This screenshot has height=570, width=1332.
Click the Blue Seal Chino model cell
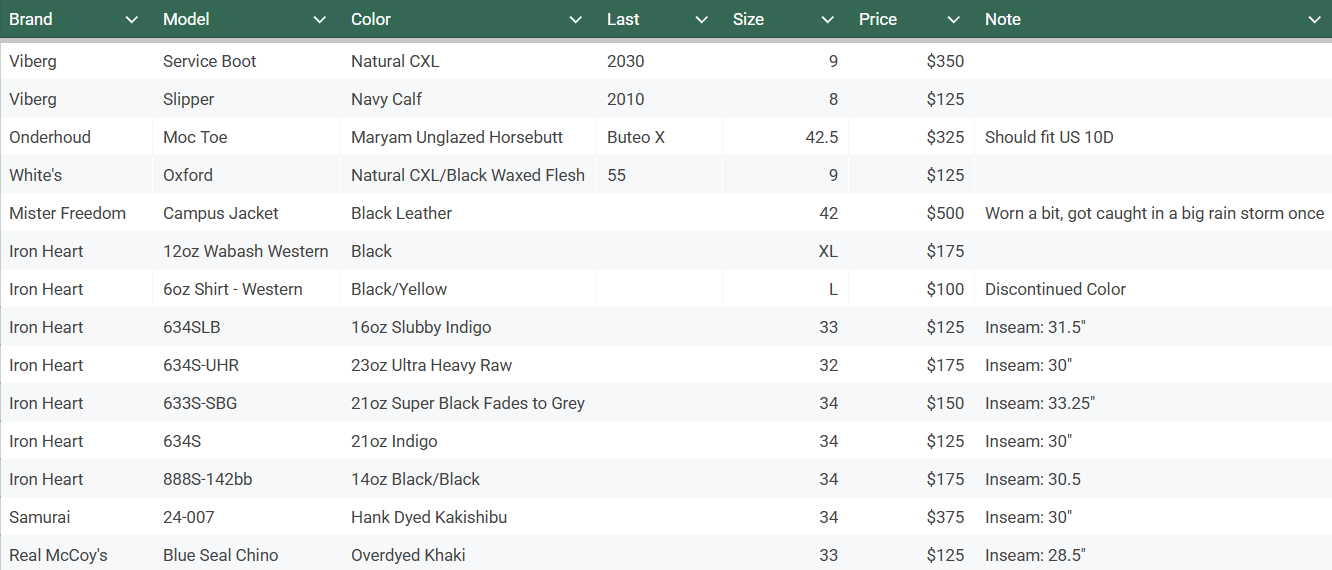tap(246, 554)
